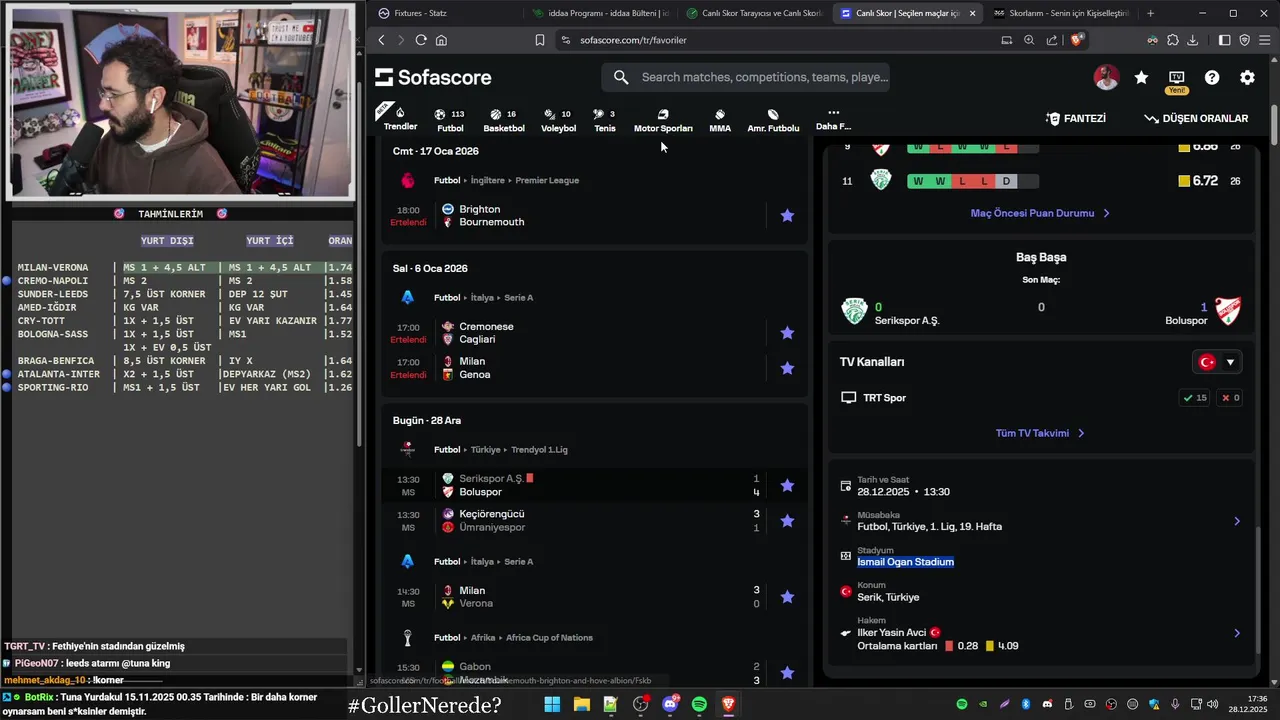Open File Explorer from the taskbar
The width and height of the screenshot is (1280, 720).
pos(581,705)
